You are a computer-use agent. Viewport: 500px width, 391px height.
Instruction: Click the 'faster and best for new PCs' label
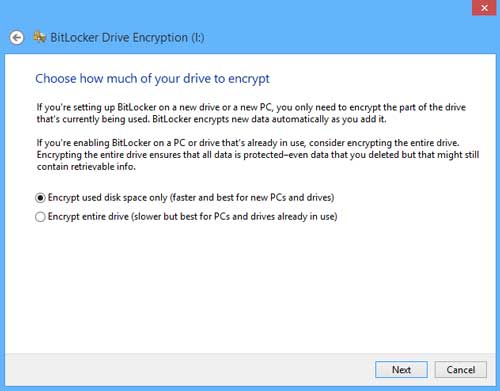point(252,197)
